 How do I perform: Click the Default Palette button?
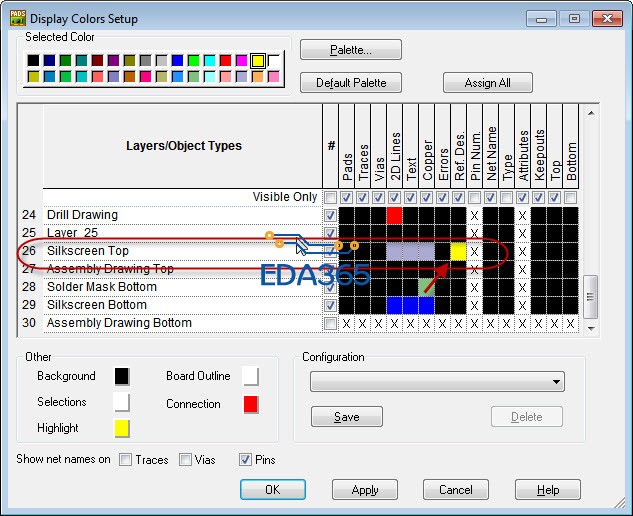pyautogui.click(x=351, y=83)
